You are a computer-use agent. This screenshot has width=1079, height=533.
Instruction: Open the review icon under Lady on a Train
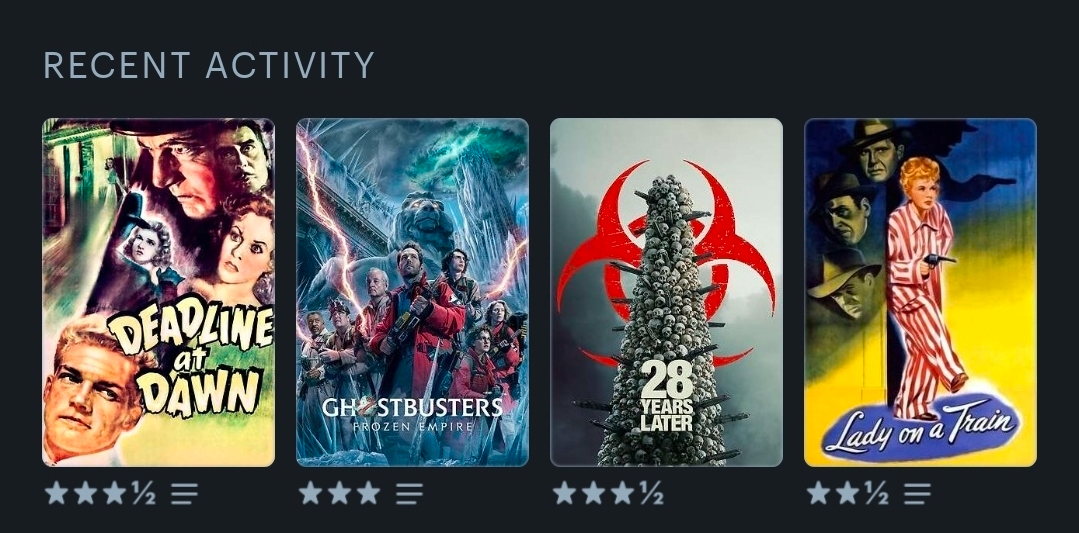tap(917, 493)
